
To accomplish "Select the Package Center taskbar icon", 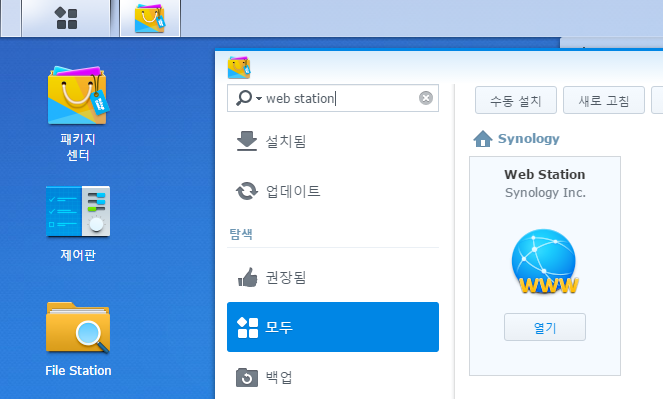I will (150, 18).
